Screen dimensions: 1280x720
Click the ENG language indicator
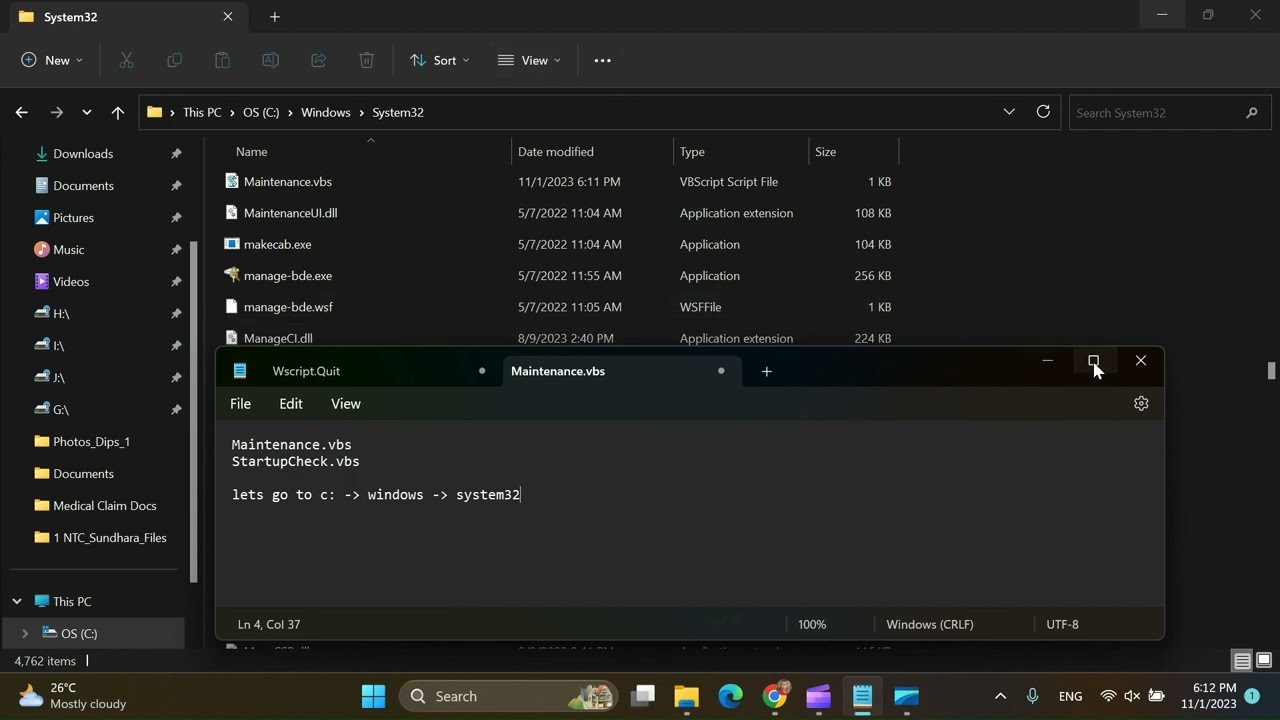coord(1070,696)
